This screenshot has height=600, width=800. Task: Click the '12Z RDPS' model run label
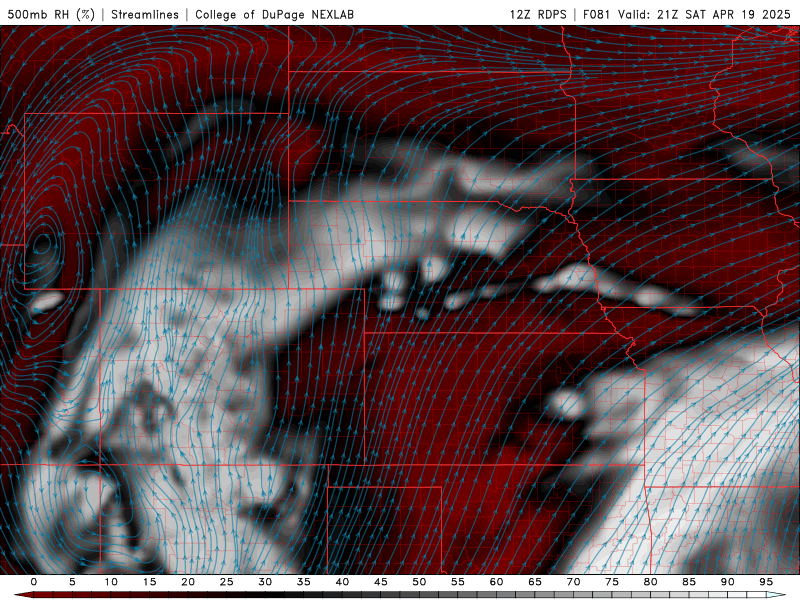point(538,14)
